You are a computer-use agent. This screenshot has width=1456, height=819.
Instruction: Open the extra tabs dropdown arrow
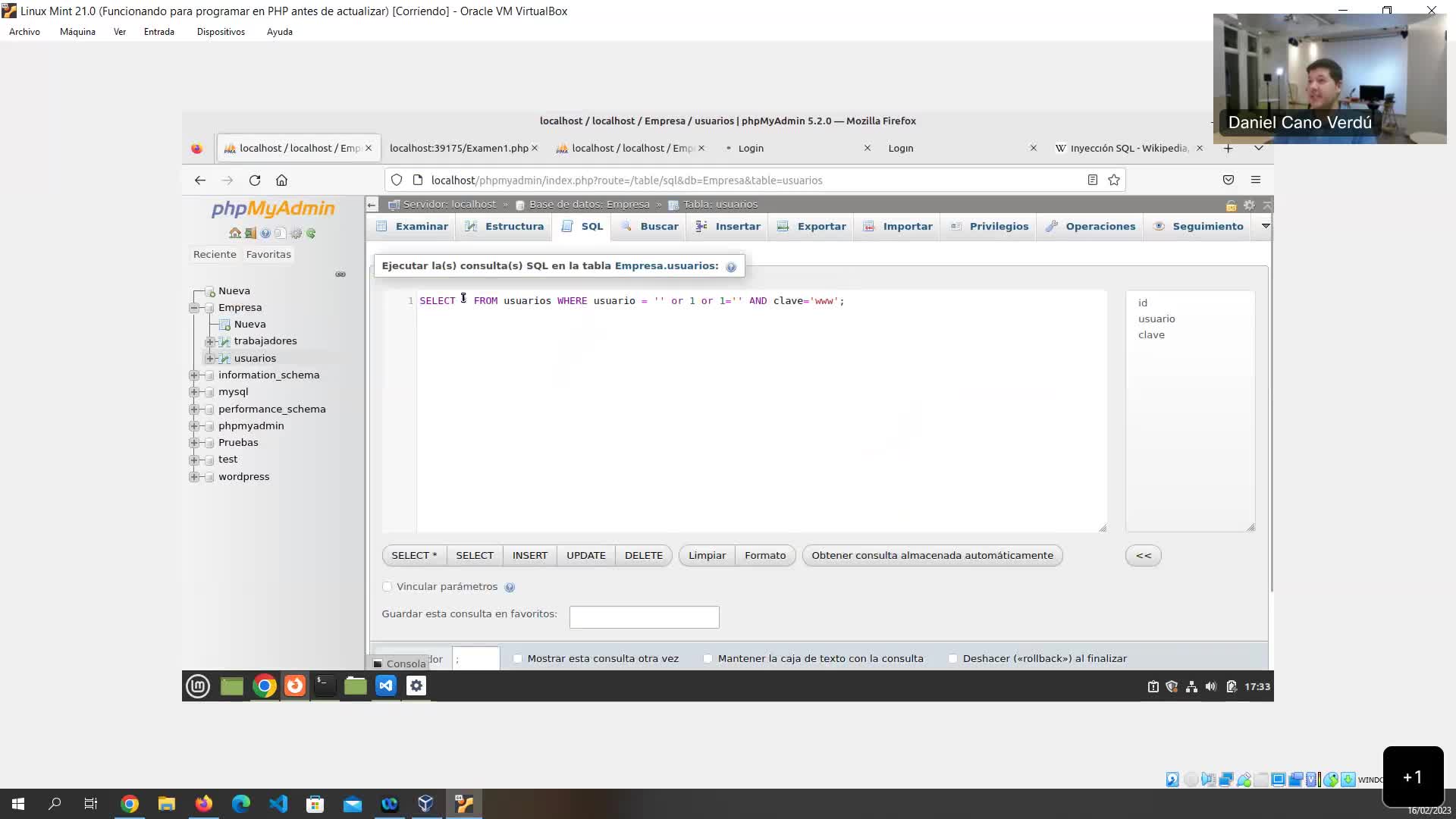point(1265,225)
